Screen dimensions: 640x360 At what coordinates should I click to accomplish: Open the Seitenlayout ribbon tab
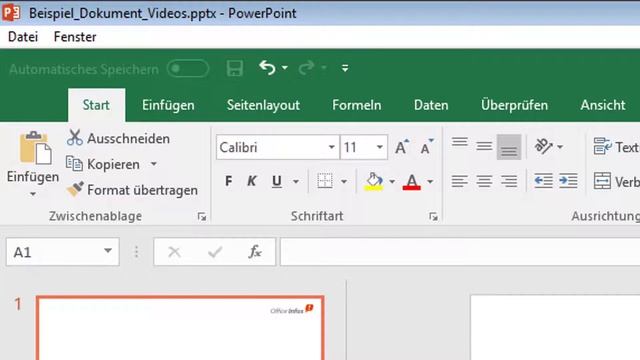pyautogui.click(x=263, y=105)
